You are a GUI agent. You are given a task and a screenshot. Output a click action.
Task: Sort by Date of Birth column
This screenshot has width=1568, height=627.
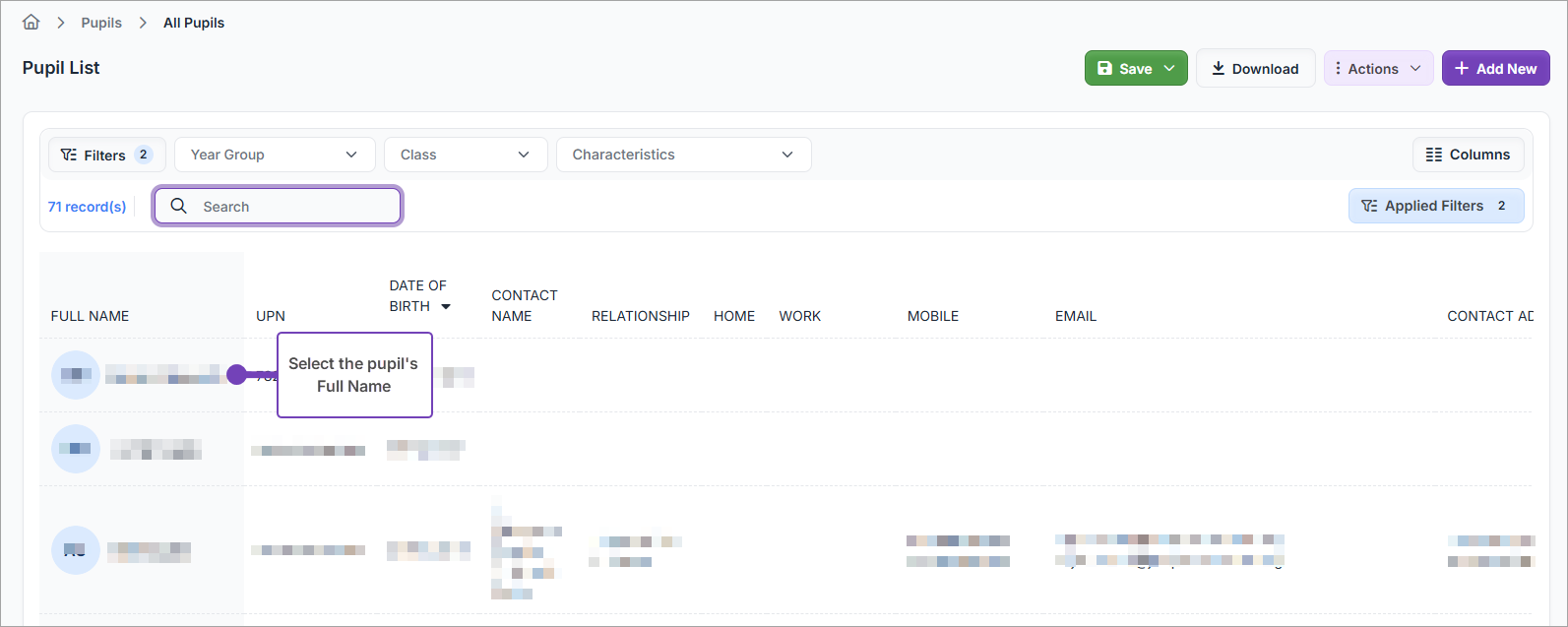point(417,295)
